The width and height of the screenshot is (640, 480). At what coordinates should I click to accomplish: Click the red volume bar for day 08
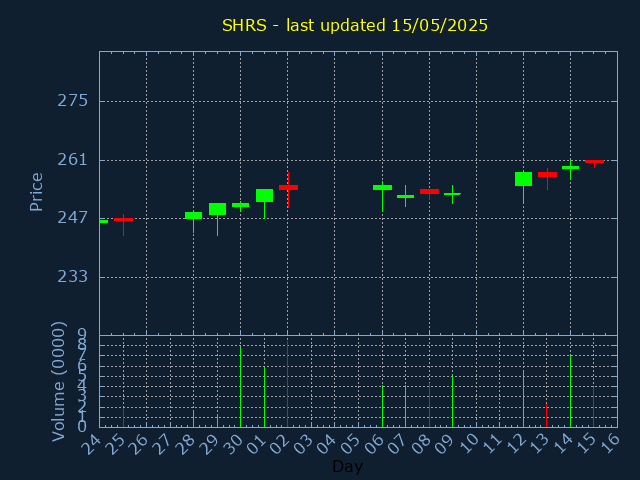click(x=429, y=405)
